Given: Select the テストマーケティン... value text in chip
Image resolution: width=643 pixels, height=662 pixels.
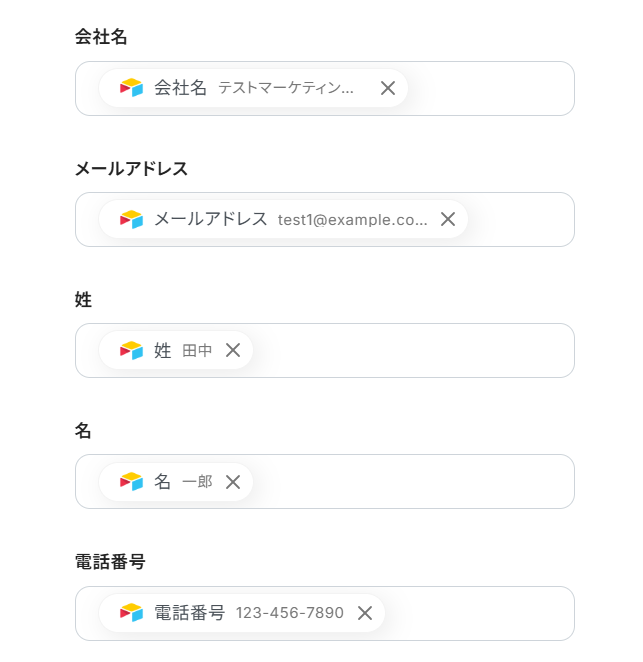Looking at the screenshot, I should (286, 88).
